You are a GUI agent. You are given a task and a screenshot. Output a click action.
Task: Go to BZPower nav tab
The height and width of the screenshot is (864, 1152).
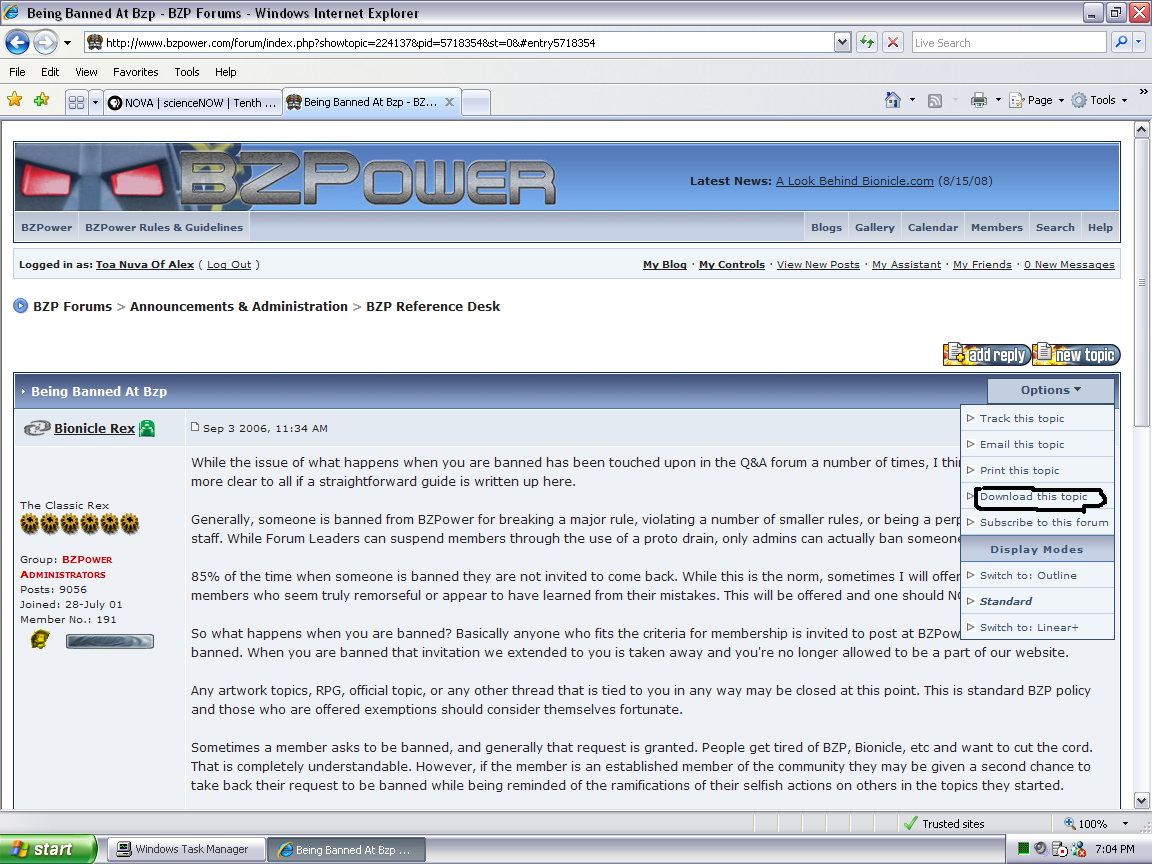tap(46, 227)
